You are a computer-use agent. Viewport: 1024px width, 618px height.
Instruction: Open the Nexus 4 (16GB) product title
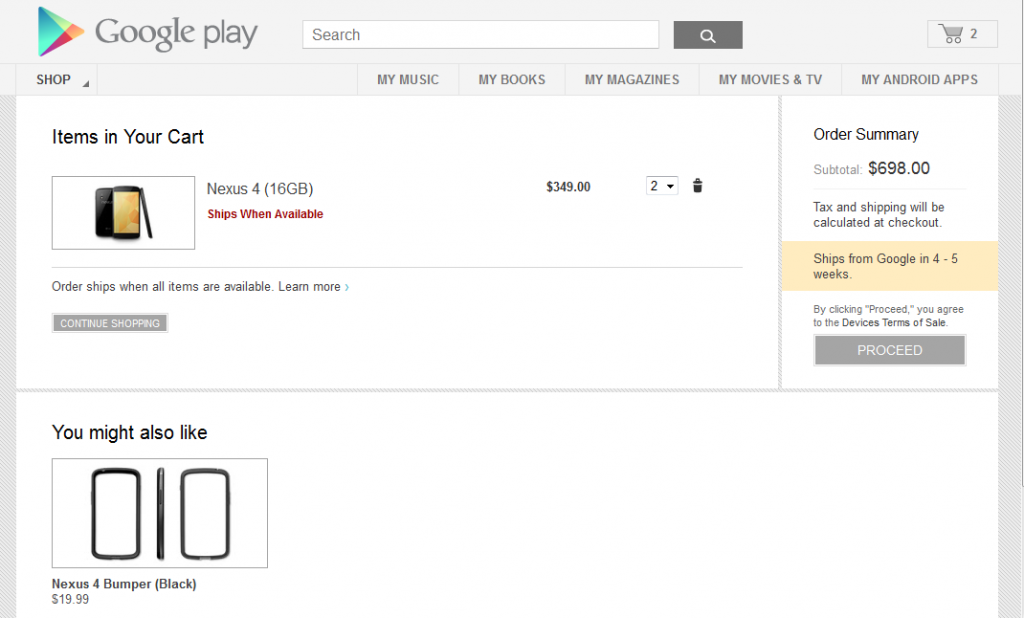260,189
